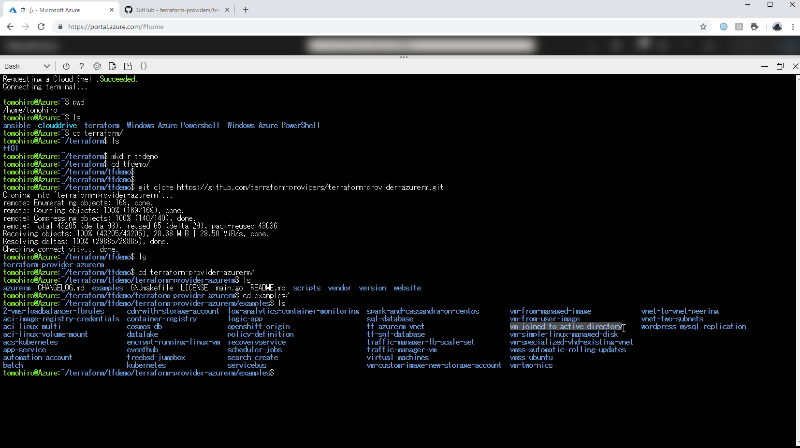Open a new browser tab
This screenshot has width=800, height=448.
245,10
